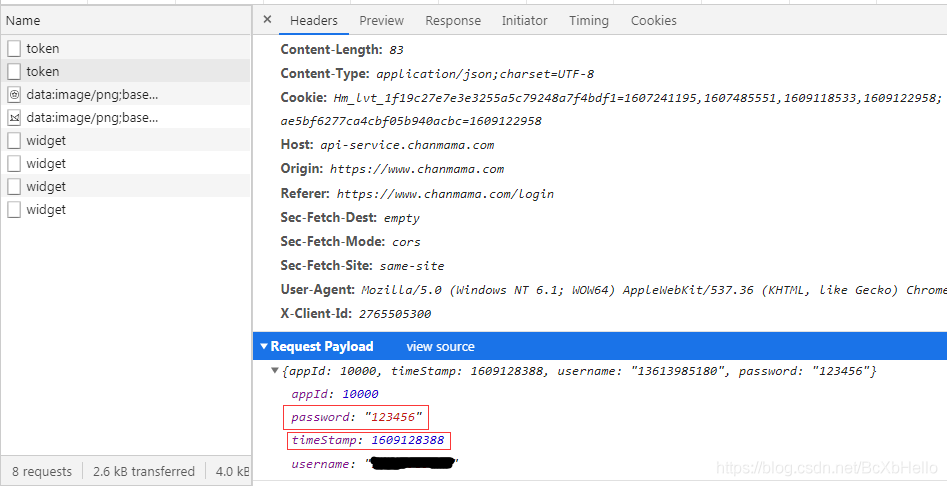Click the Sec-Fetch-Dest value empty
Screen dimensions: 947x486
click(x=402, y=218)
